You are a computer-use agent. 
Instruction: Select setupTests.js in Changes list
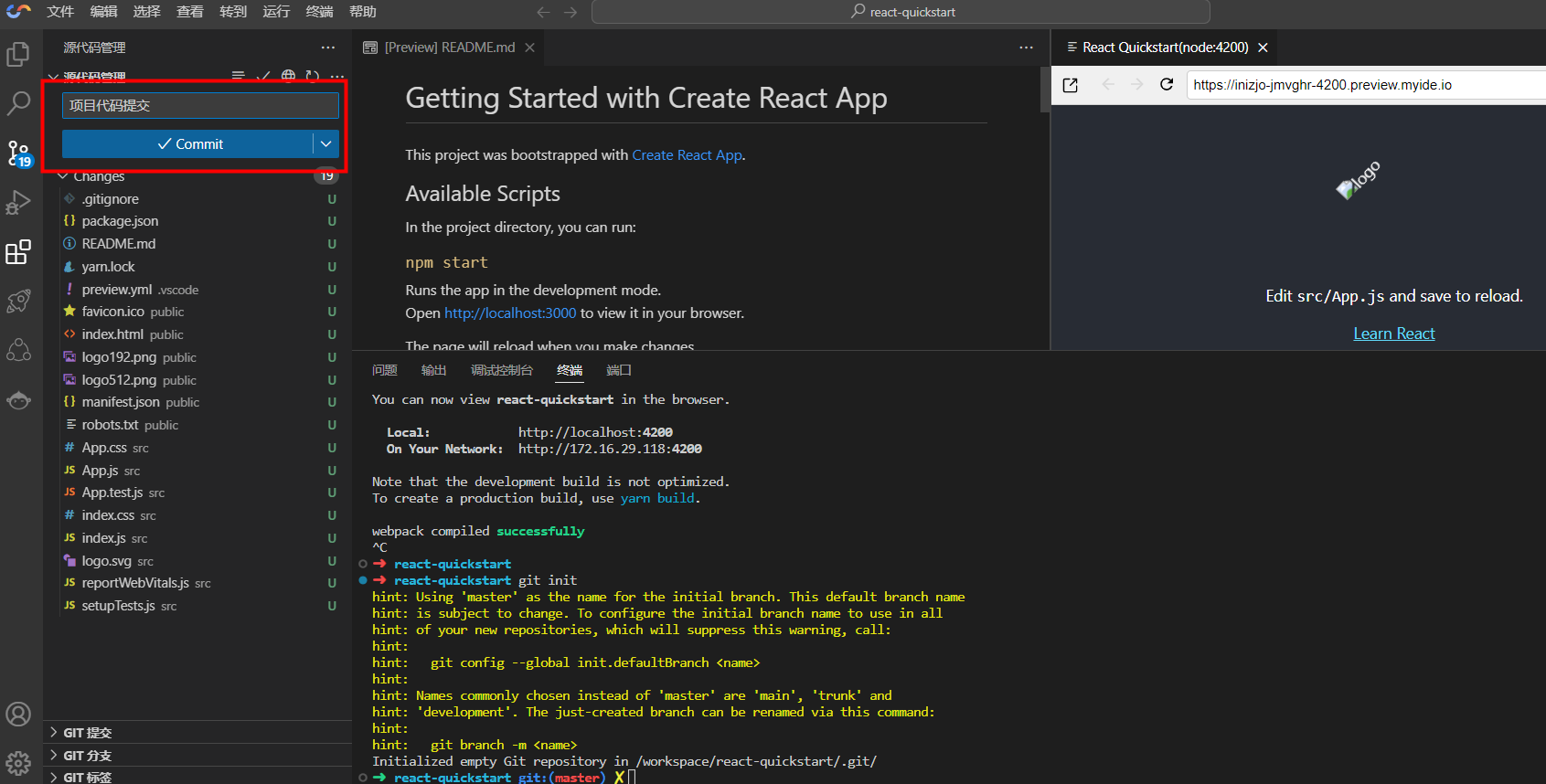[197, 606]
